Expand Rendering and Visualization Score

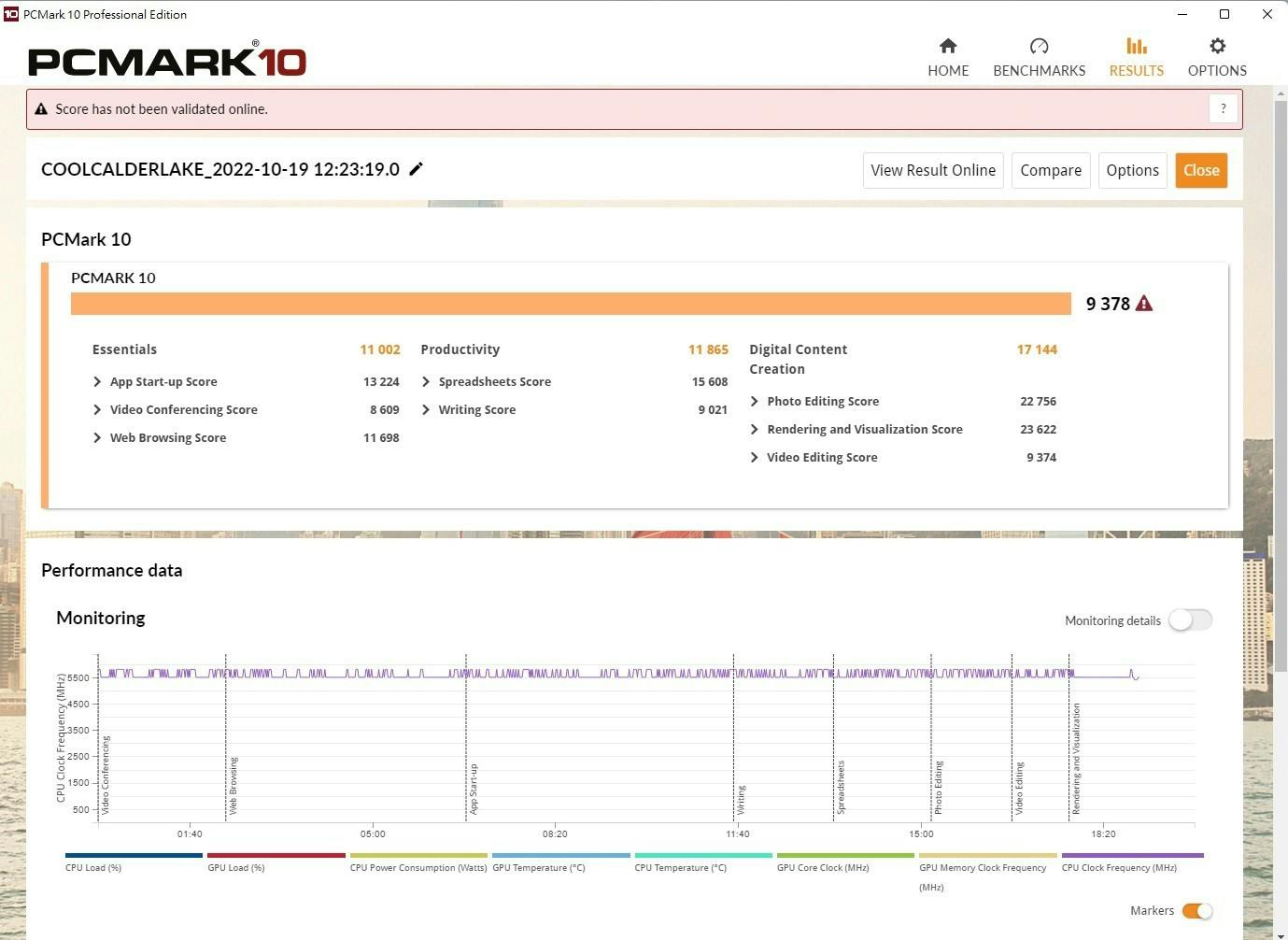[x=755, y=430]
